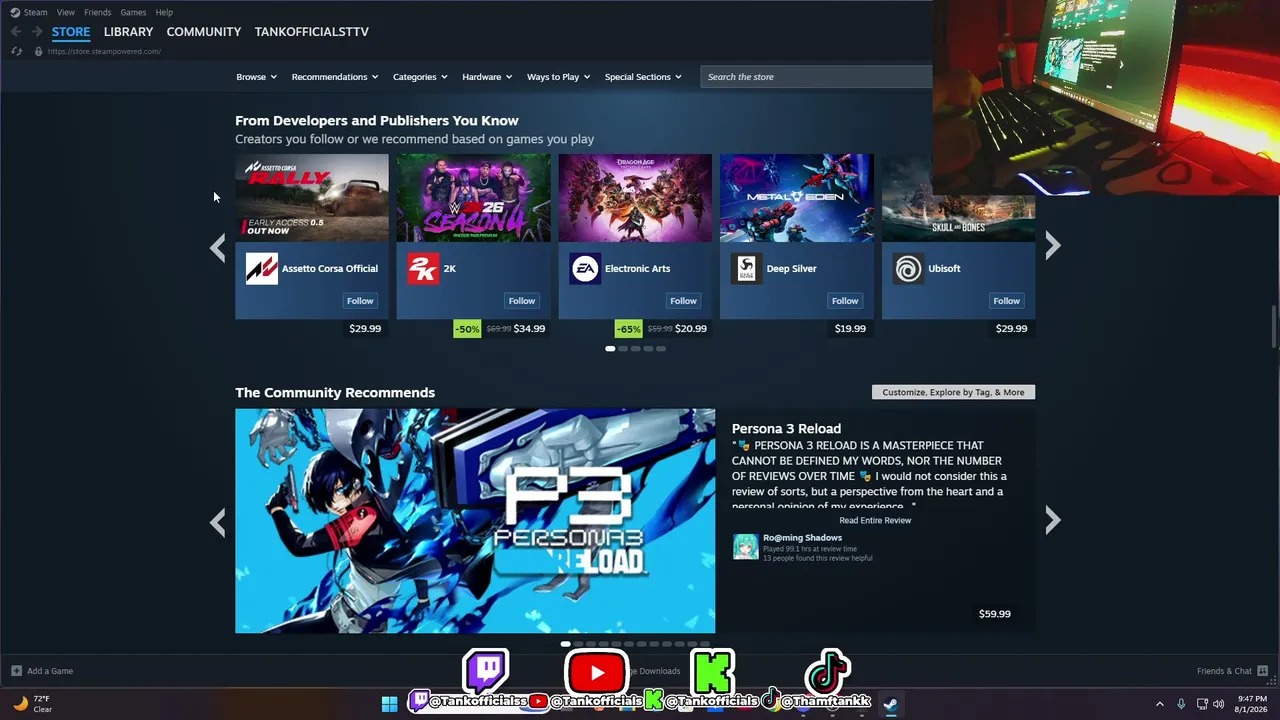This screenshot has height=720, width=1280.
Task: Open the weather widget on the taskbar
Action: (x=32, y=704)
